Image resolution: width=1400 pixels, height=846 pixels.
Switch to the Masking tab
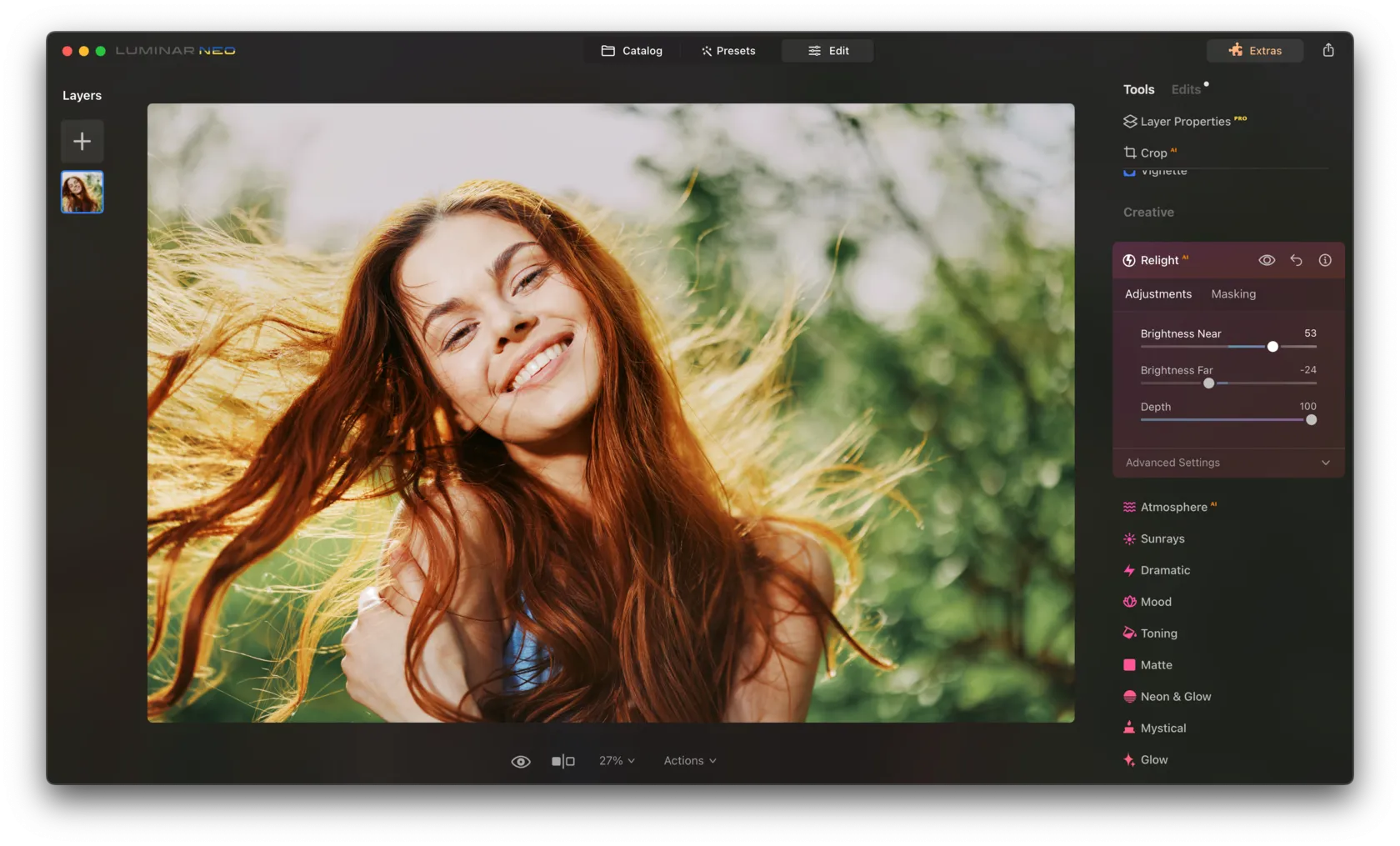[x=1232, y=294]
